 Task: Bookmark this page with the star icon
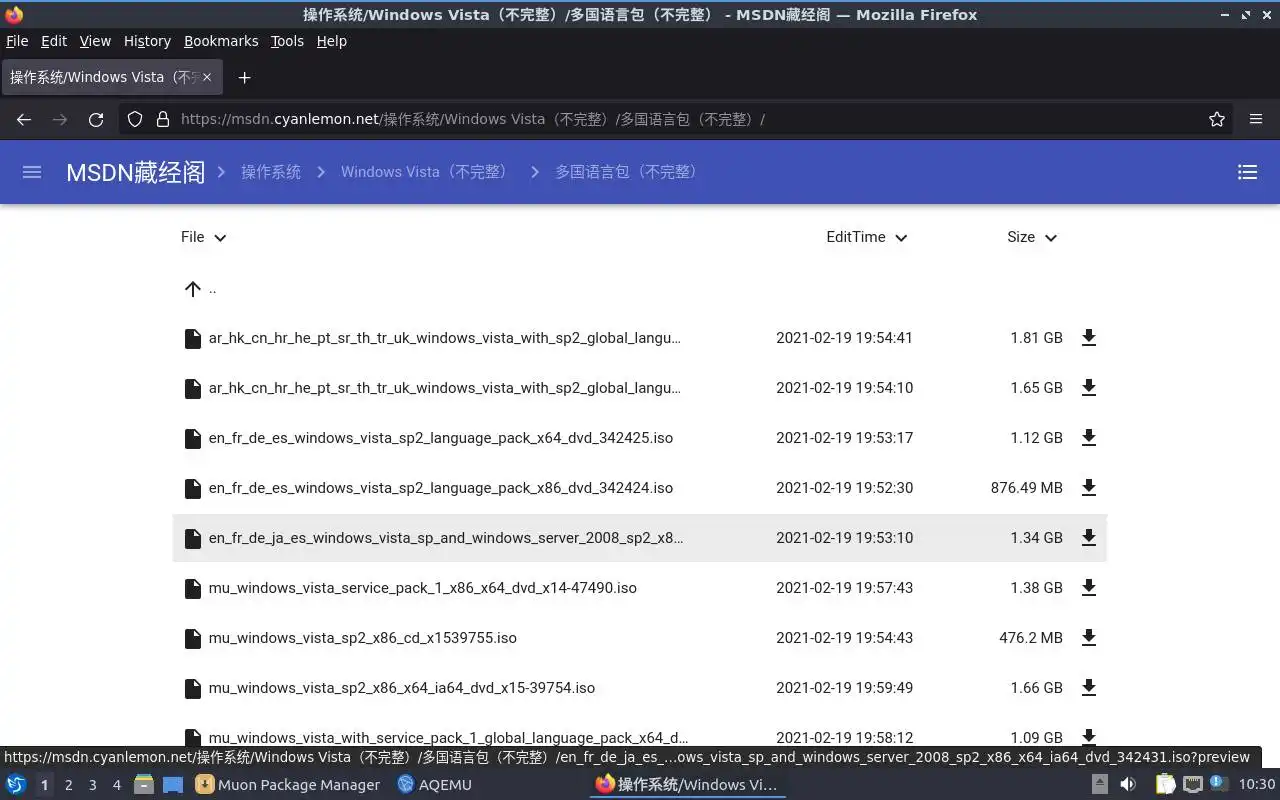1217,119
